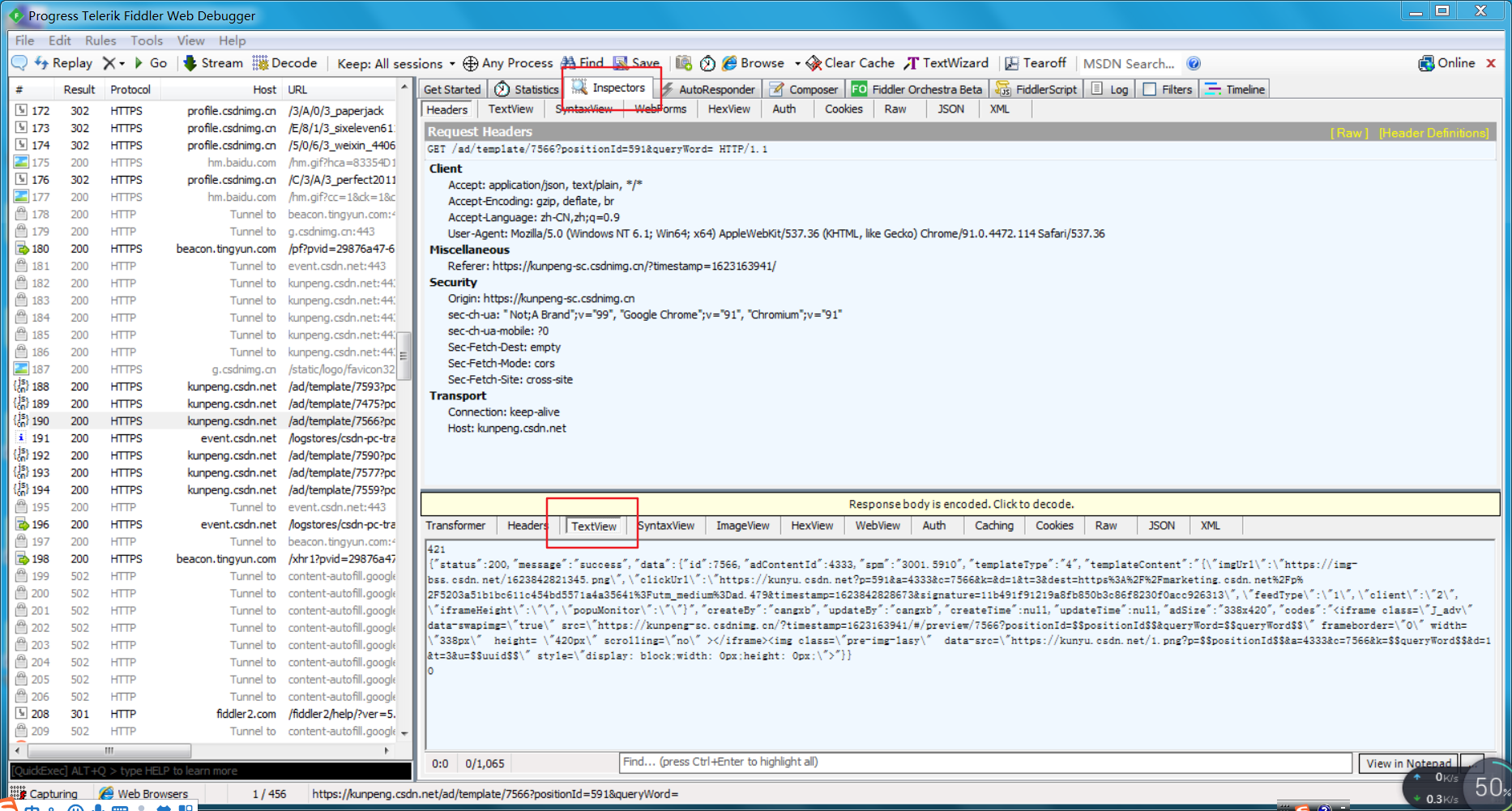
Task: Click the MSDN Search field
Action: click(x=1130, y=63)
